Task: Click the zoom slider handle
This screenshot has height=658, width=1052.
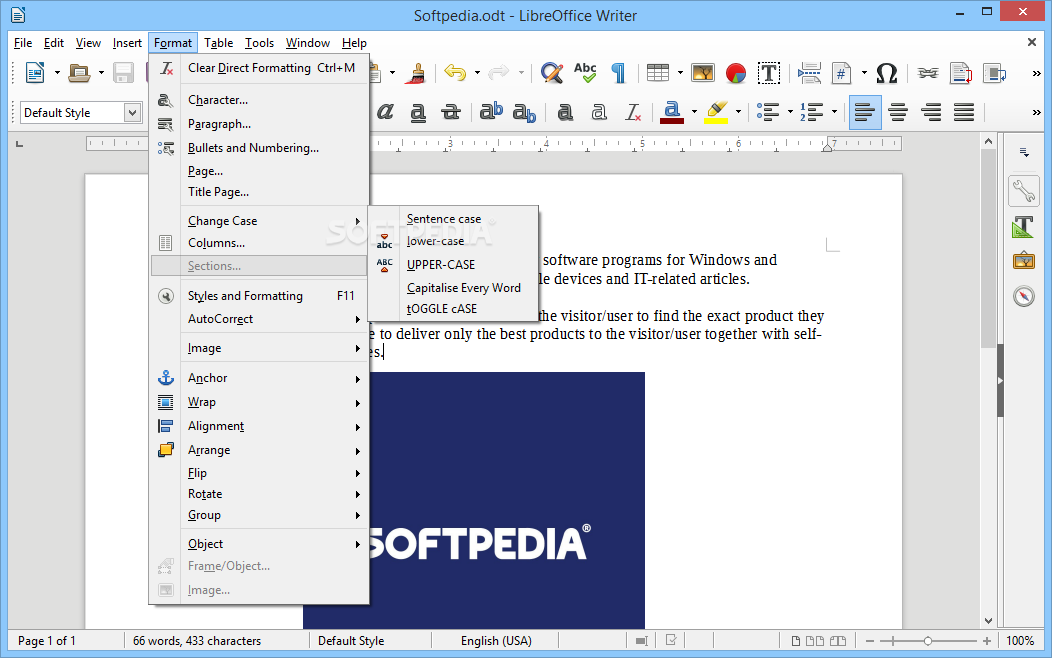Action: [927, 641]
